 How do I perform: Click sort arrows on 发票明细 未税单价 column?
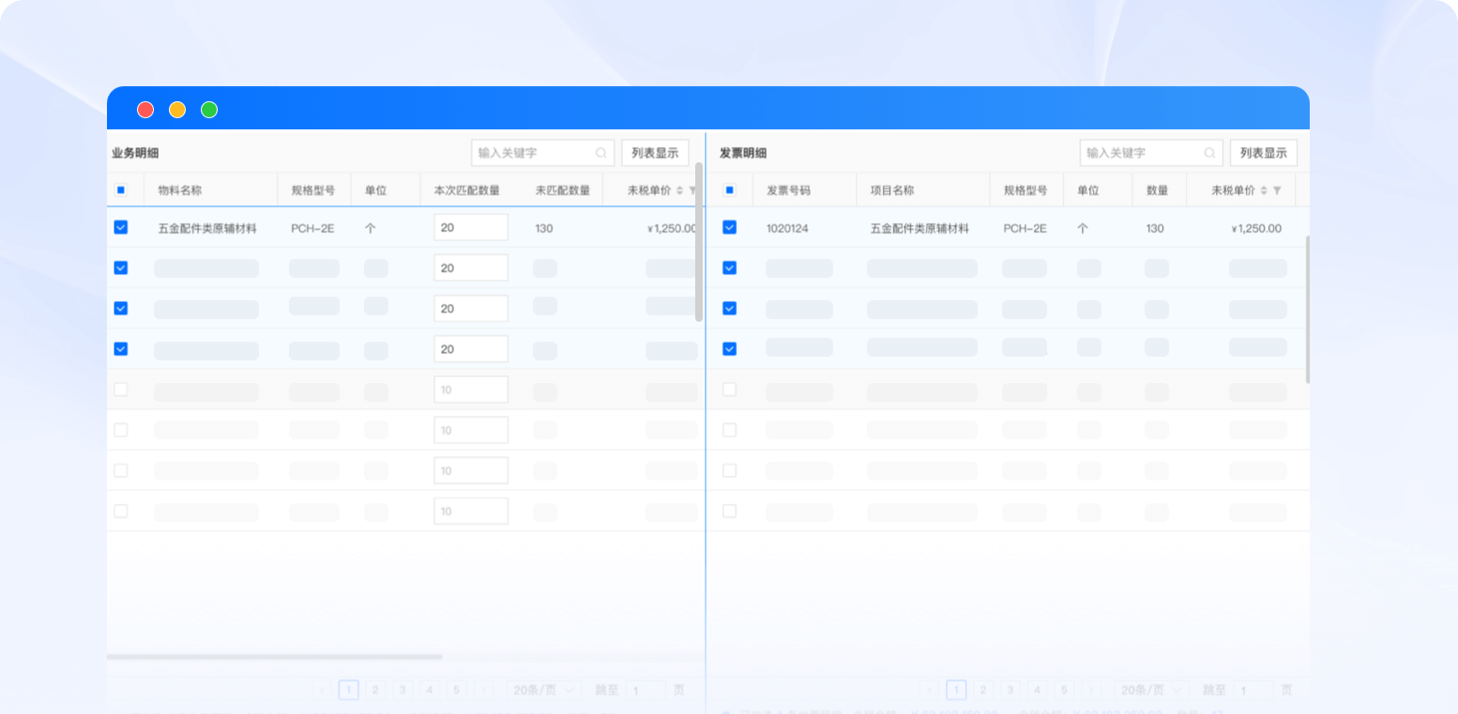[x=1263, y=190]
